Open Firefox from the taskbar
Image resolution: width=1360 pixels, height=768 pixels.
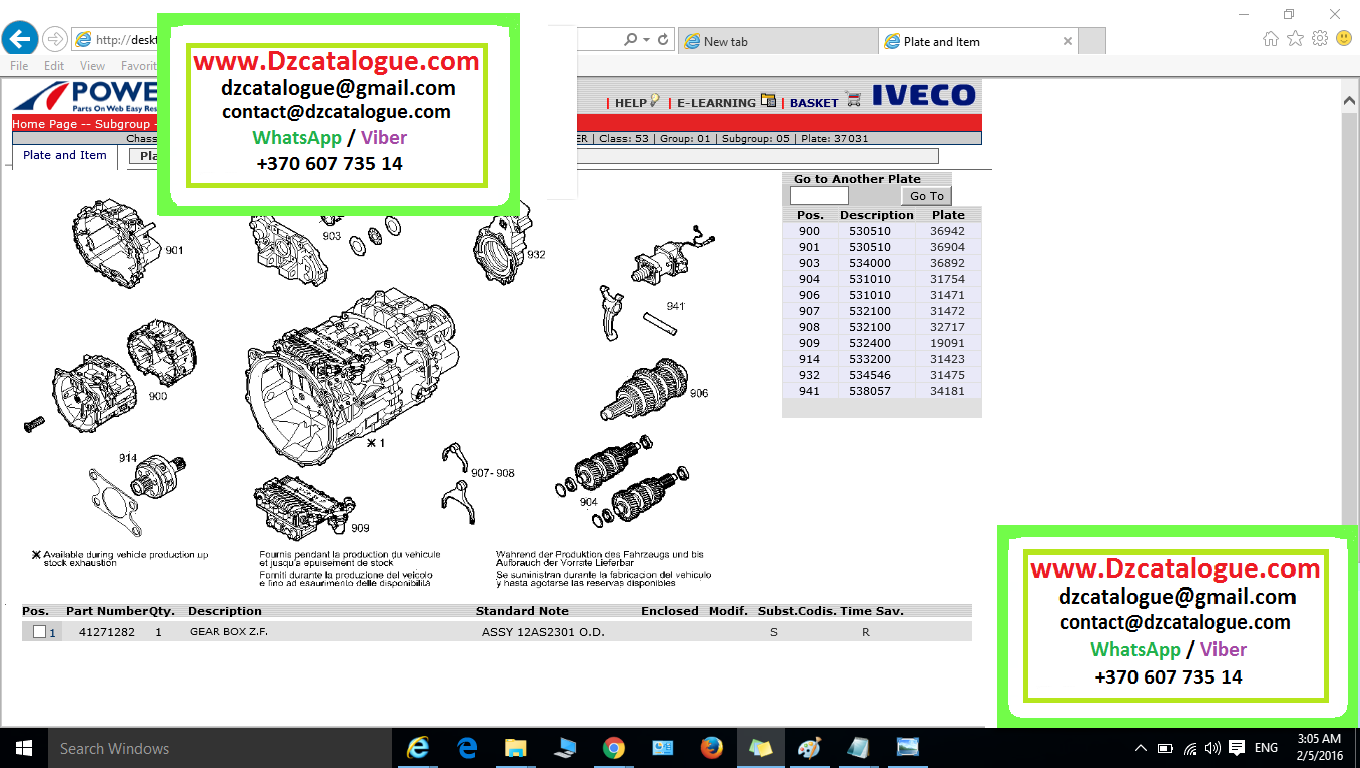pos(711,748)
